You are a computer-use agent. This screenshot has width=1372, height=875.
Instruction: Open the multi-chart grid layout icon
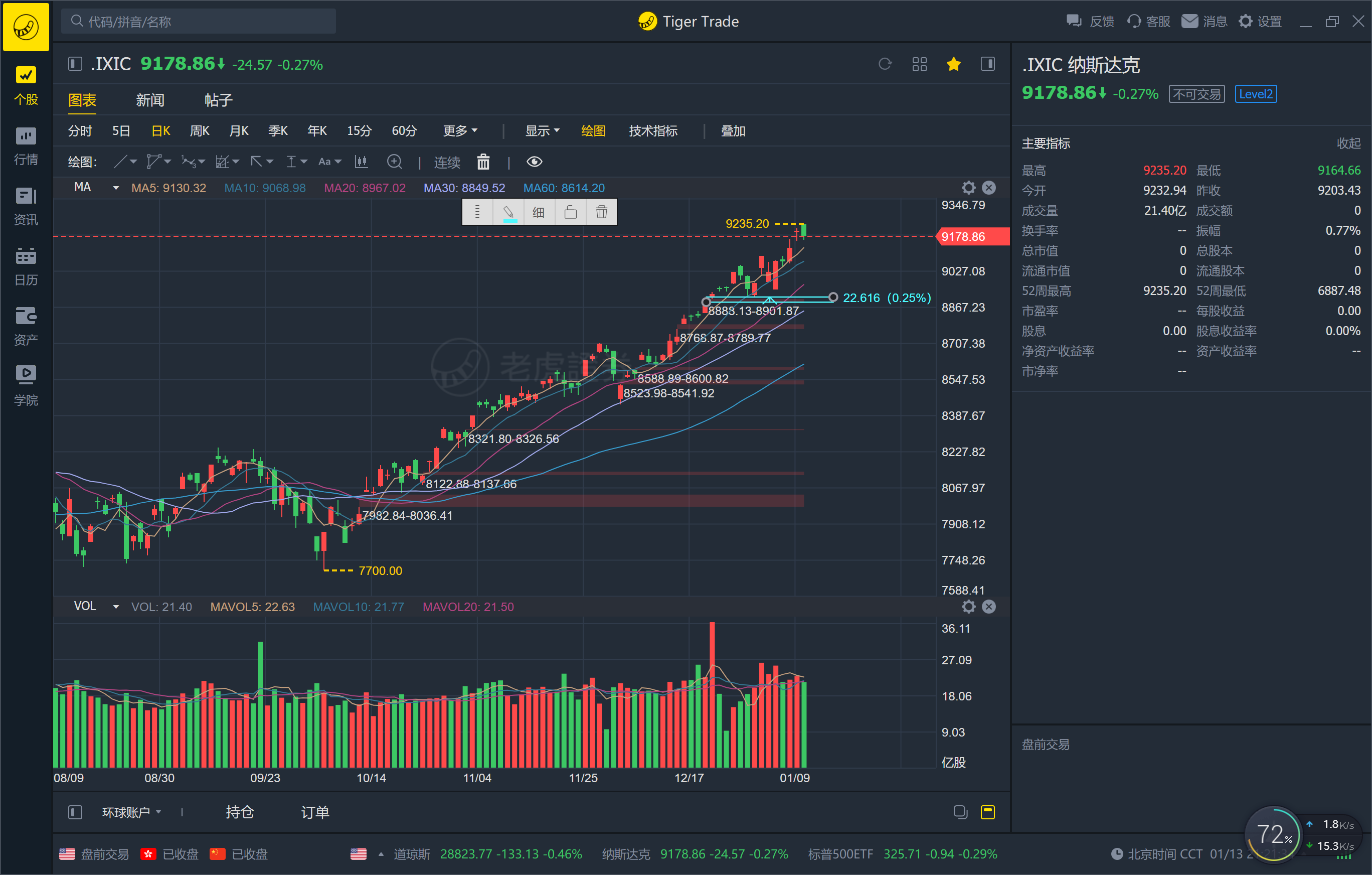pos(919,64)
